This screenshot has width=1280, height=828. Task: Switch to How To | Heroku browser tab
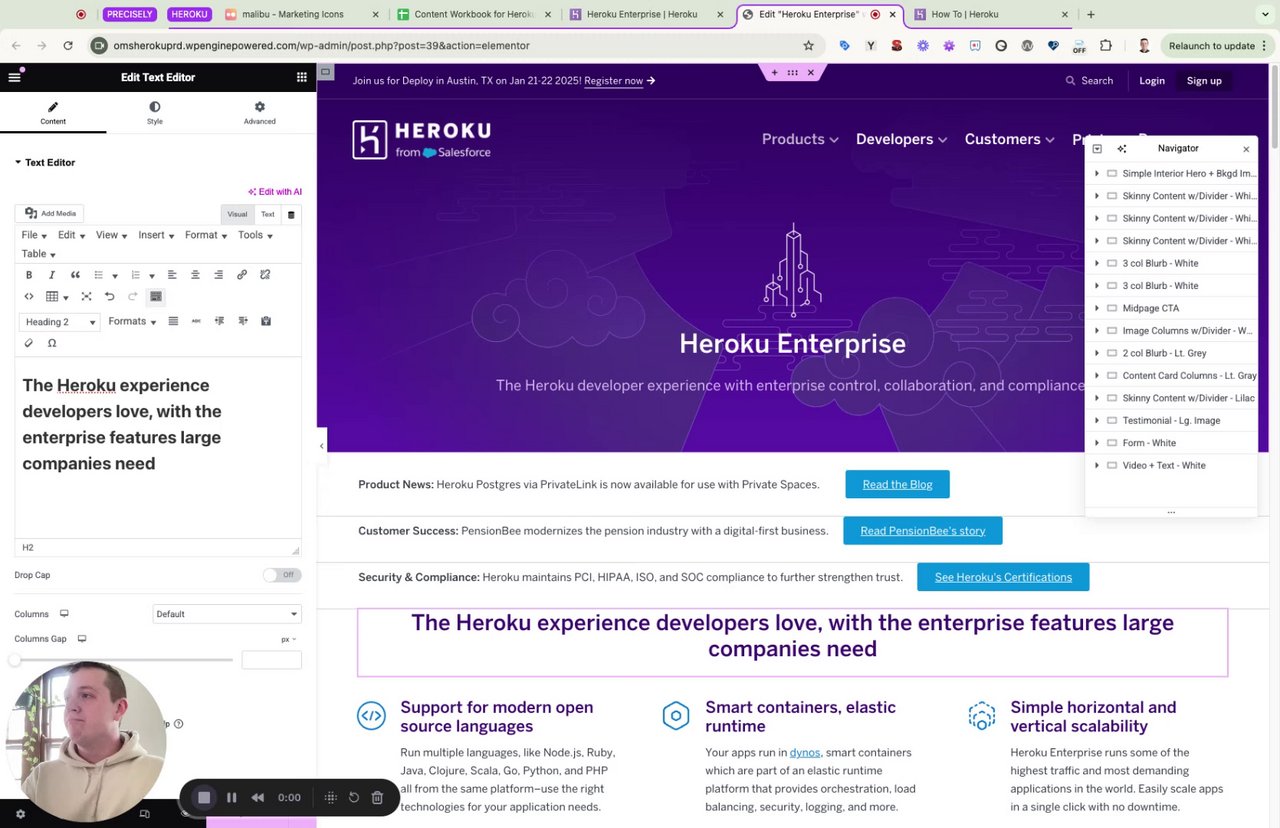[x=990, y=15]
